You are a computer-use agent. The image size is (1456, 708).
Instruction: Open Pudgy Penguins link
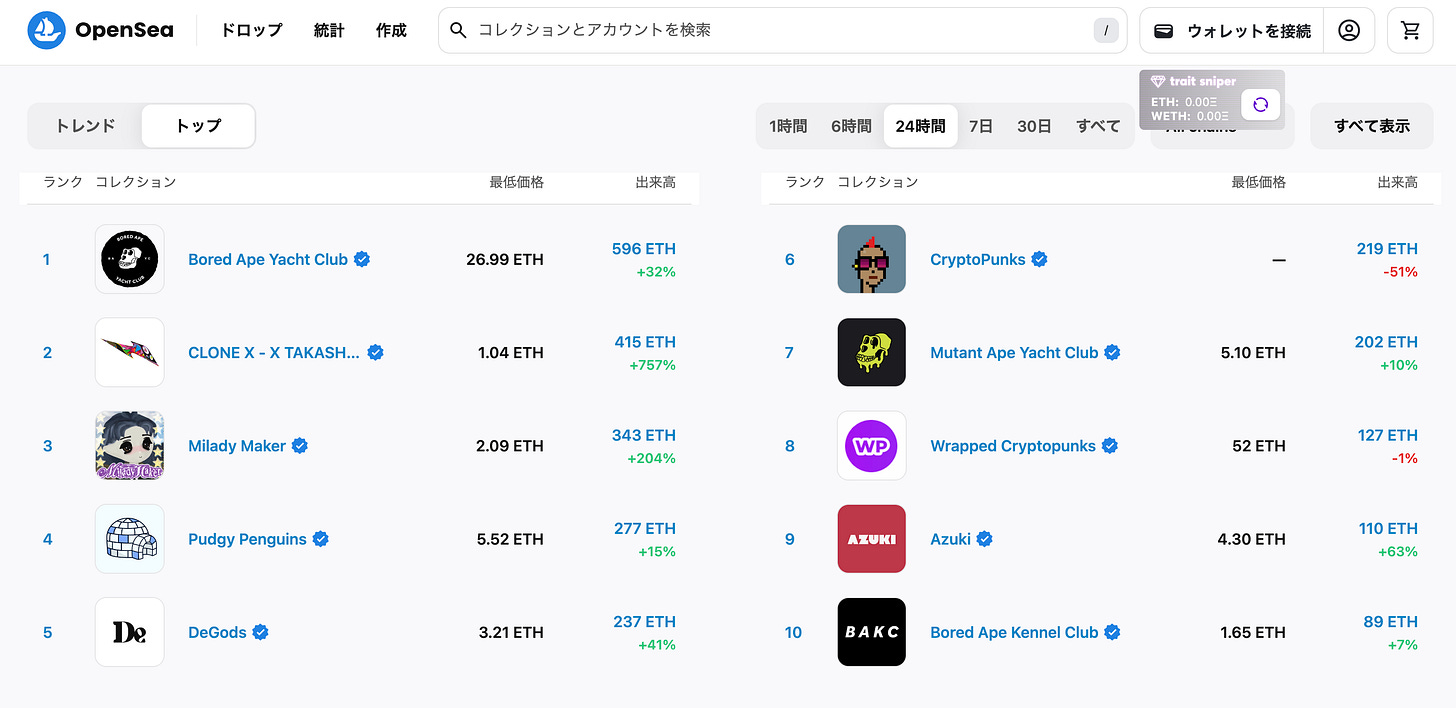(247, 539)
